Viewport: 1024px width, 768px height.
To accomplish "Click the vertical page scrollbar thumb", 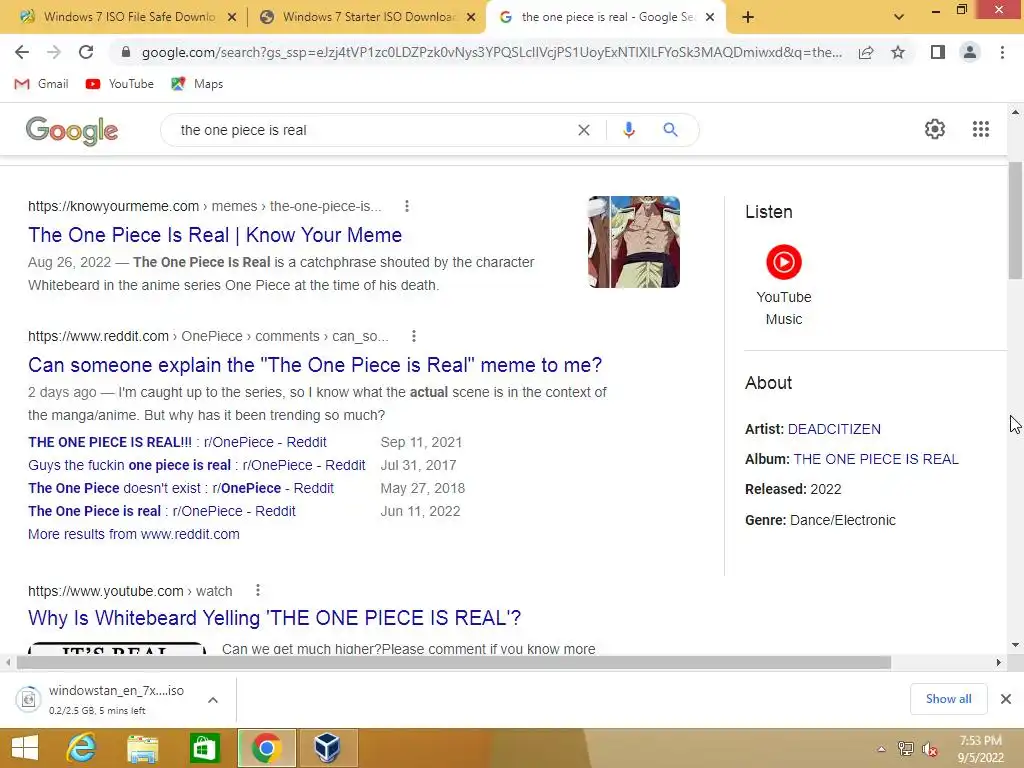I will click(x=1015, y=220).
